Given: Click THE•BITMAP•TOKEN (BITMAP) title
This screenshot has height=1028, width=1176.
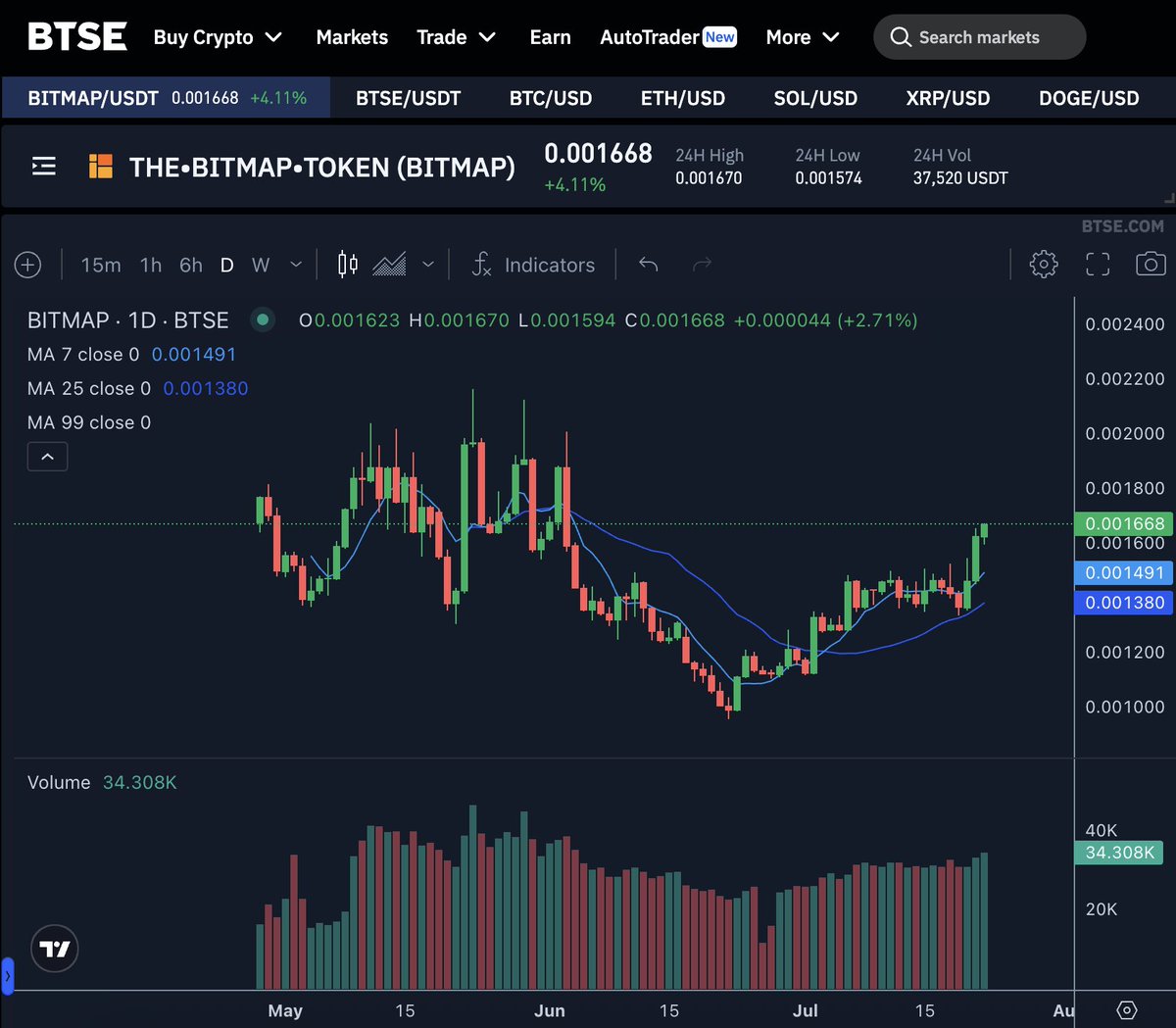Looking at the screenshot, I should coord(322,168).
